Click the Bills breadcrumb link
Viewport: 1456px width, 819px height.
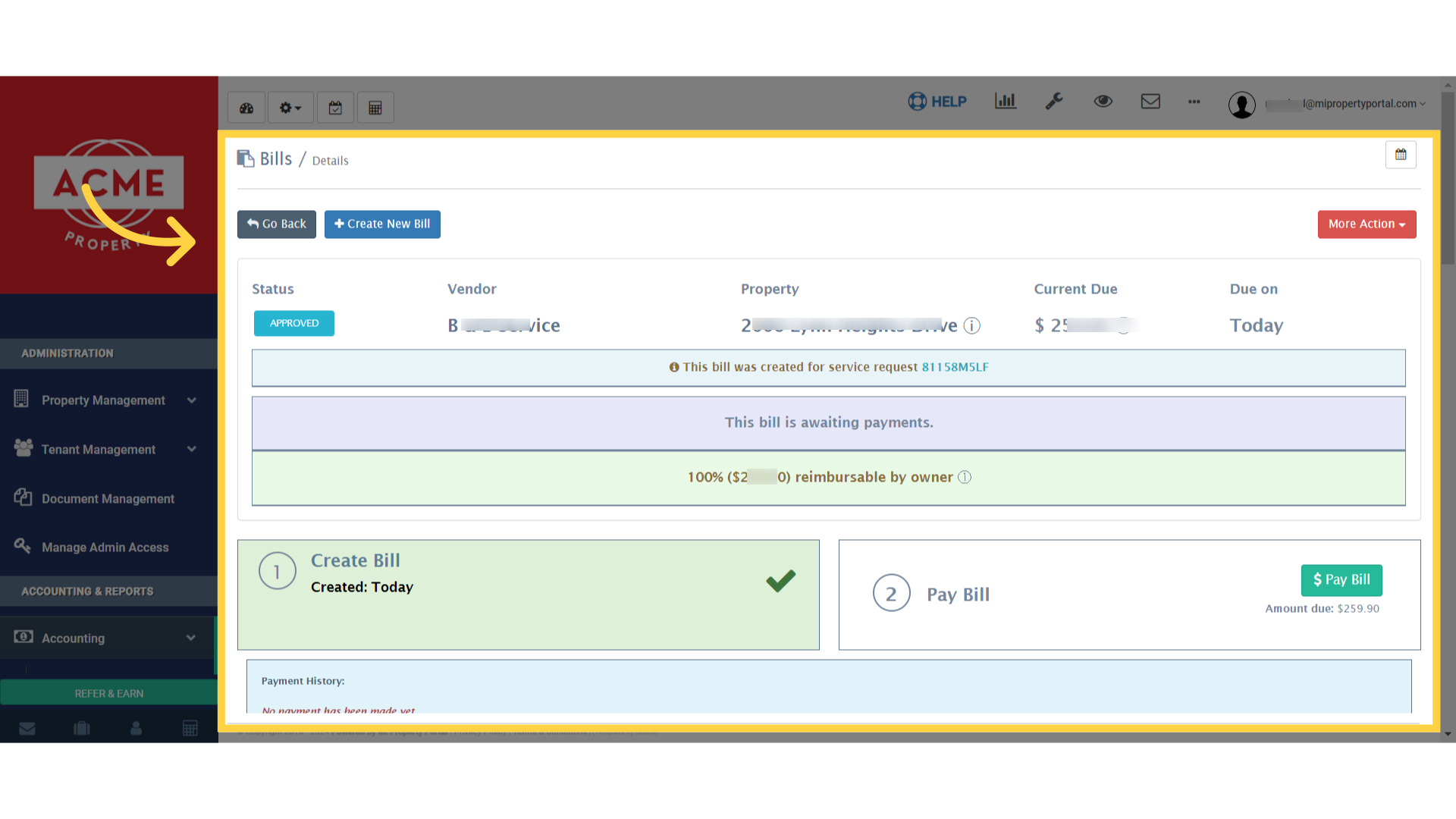coord(276,158)
